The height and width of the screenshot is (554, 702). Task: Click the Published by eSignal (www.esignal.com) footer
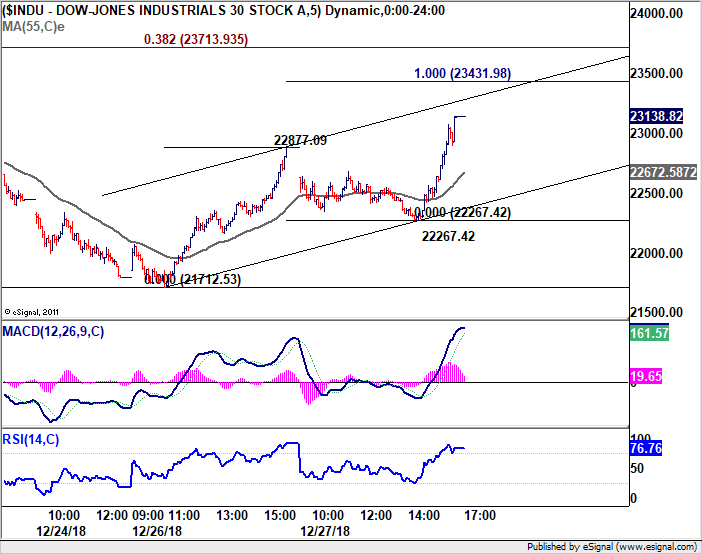[612, 547]
